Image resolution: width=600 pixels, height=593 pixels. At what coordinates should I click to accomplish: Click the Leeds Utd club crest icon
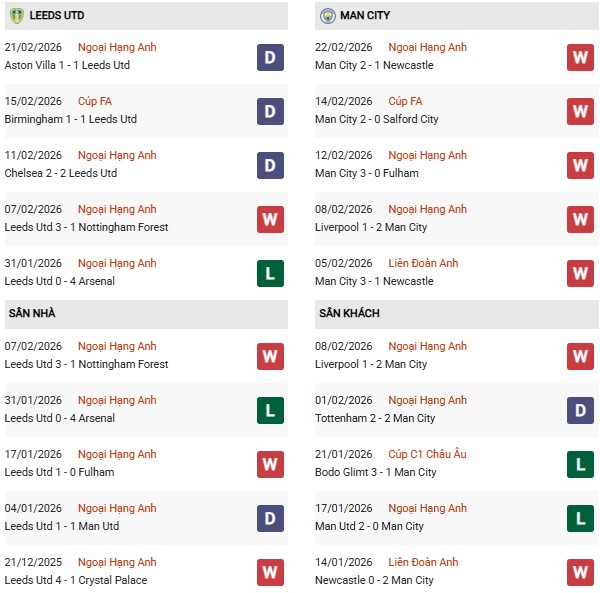[16, 15]
